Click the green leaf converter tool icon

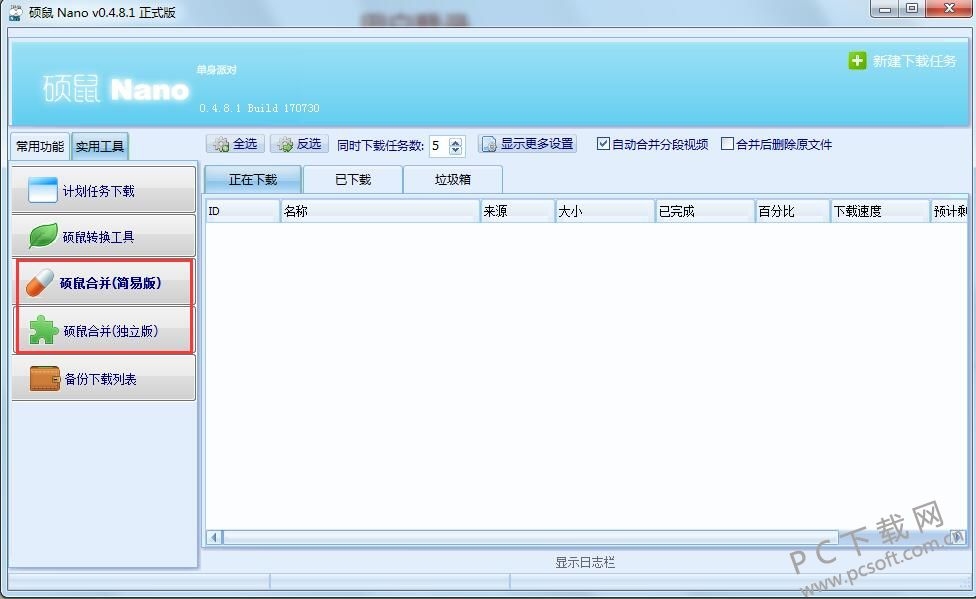coord(44,235)
